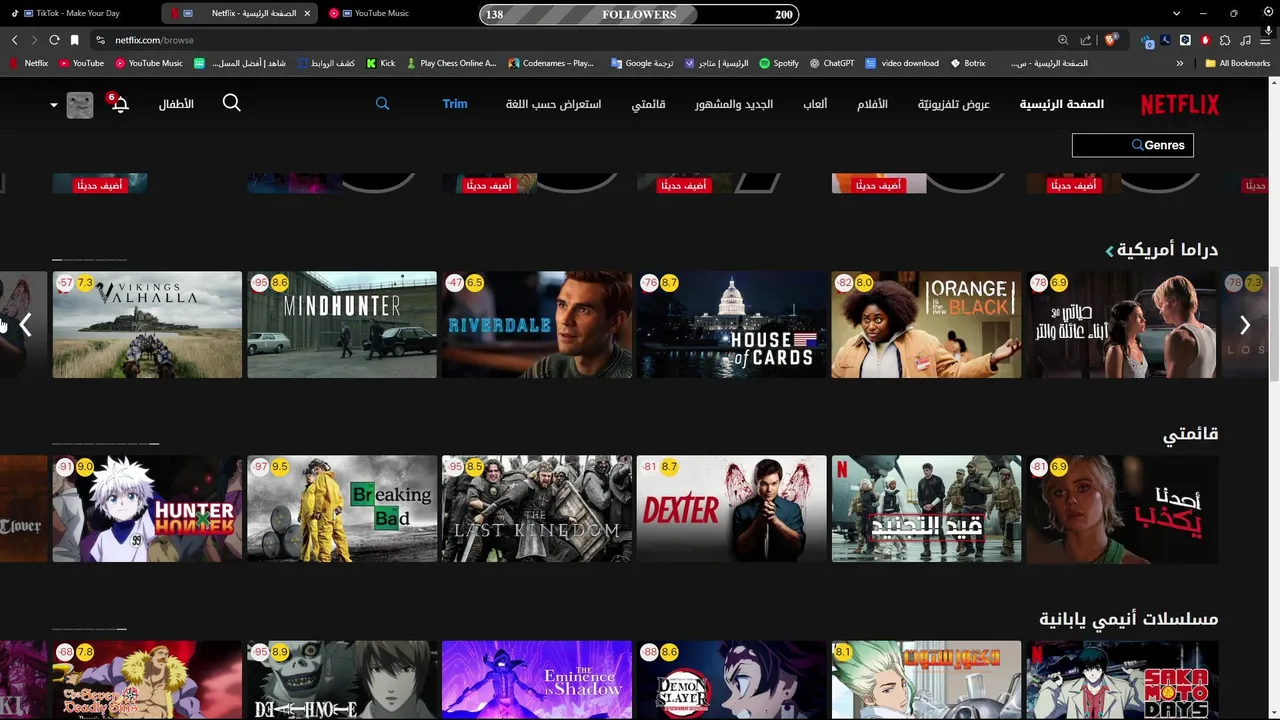Open استعراض حسب اللغة menu item
The width and height of the screenshot is (1280, 720).
(x=553, y=104)
